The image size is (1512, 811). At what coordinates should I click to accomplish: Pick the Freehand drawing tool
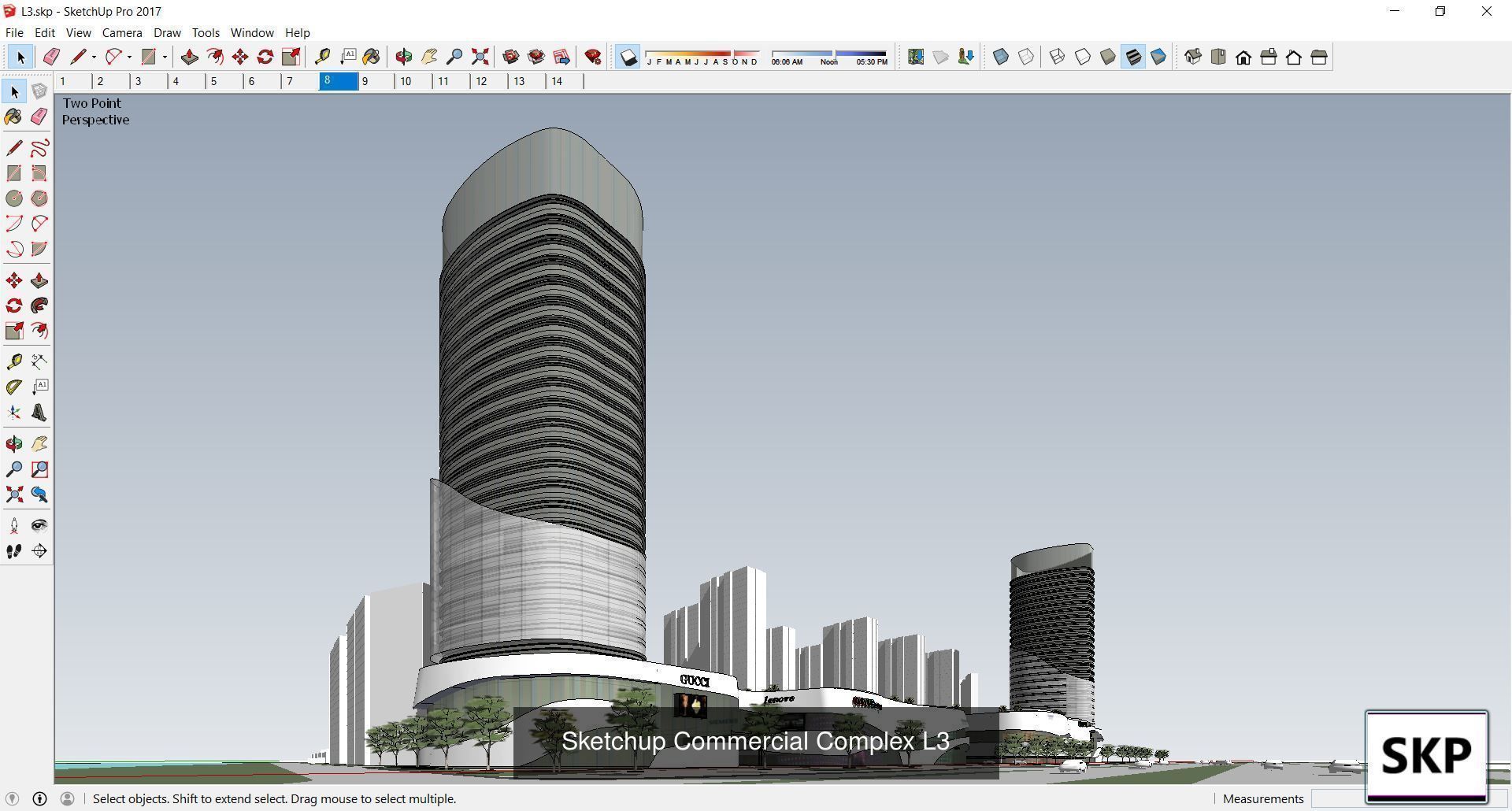[x=39, y=148]
